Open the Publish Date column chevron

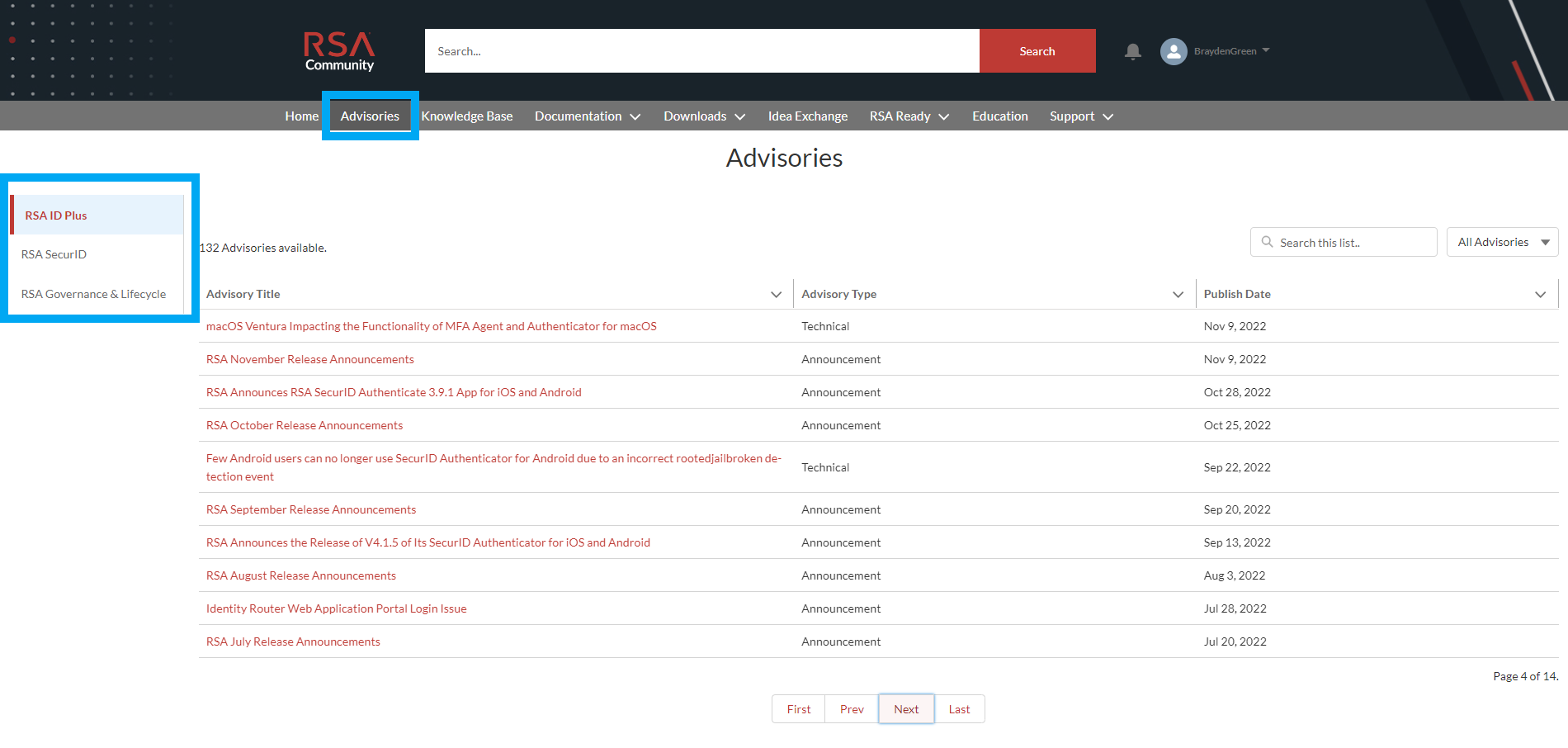click(1540, 295)
